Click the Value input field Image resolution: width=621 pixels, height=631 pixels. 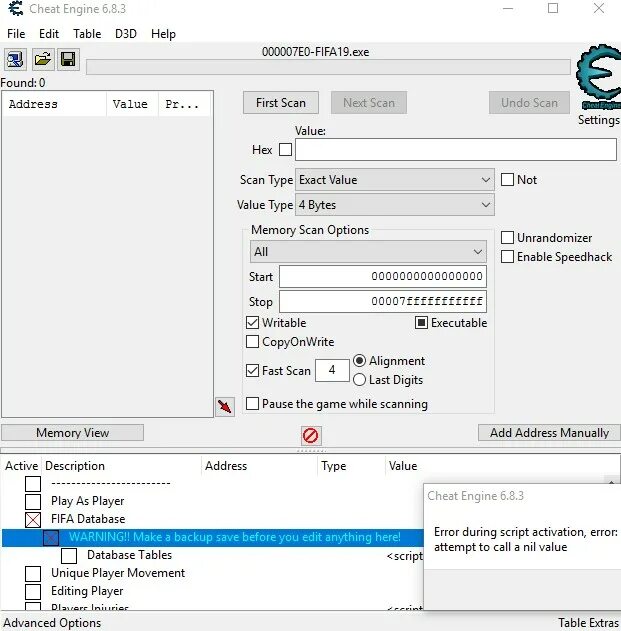[x=456, y=150]
